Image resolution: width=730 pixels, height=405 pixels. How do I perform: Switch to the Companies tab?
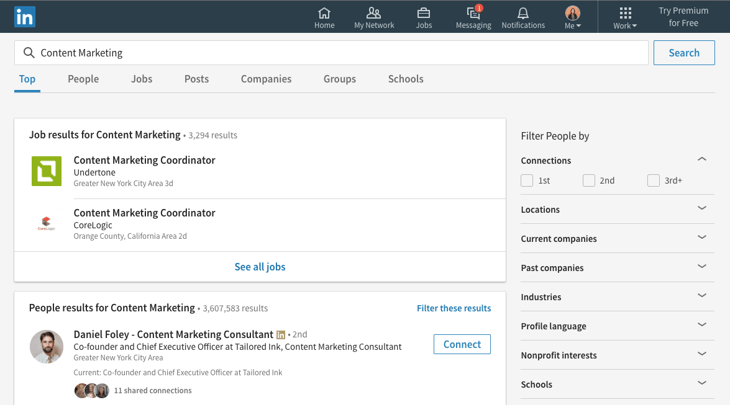pos(266,79)
